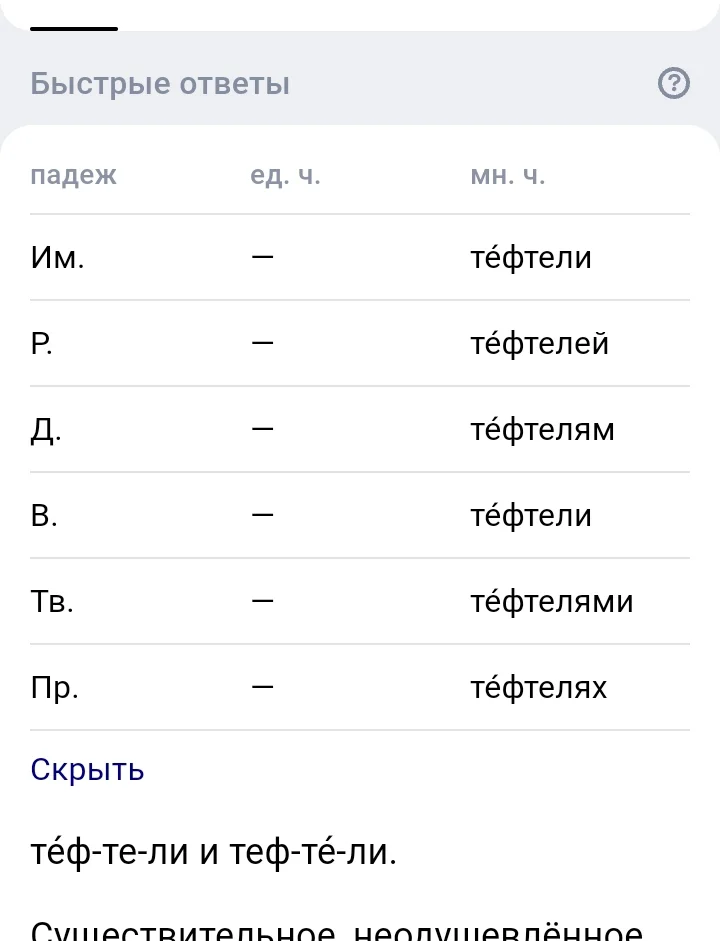This screenshot has height=941, width=720.
Task: Select the В. case row label
Action: (x=44, y=516)
